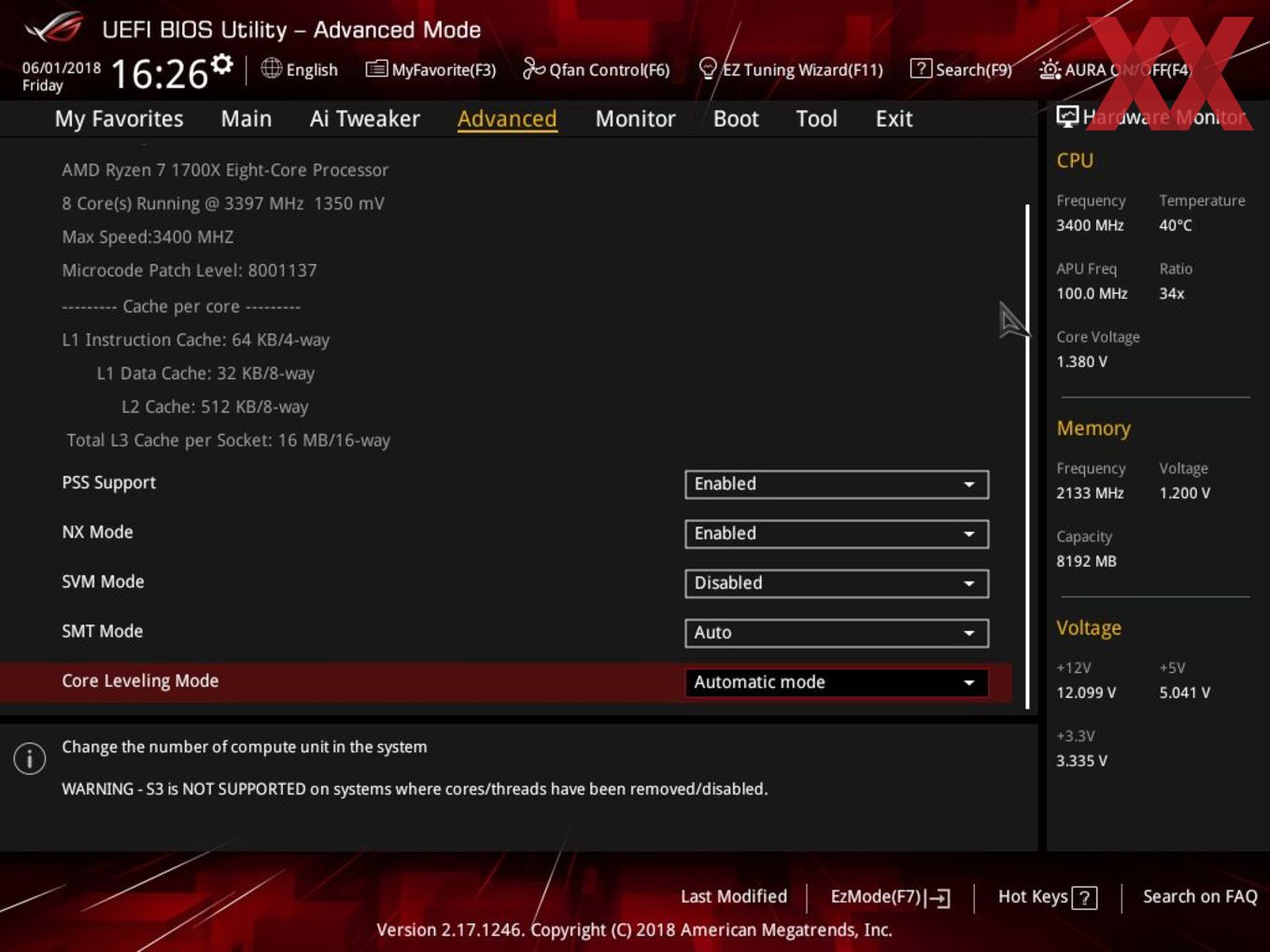Click +12V value 12.099 V

tap(1086, 693)
